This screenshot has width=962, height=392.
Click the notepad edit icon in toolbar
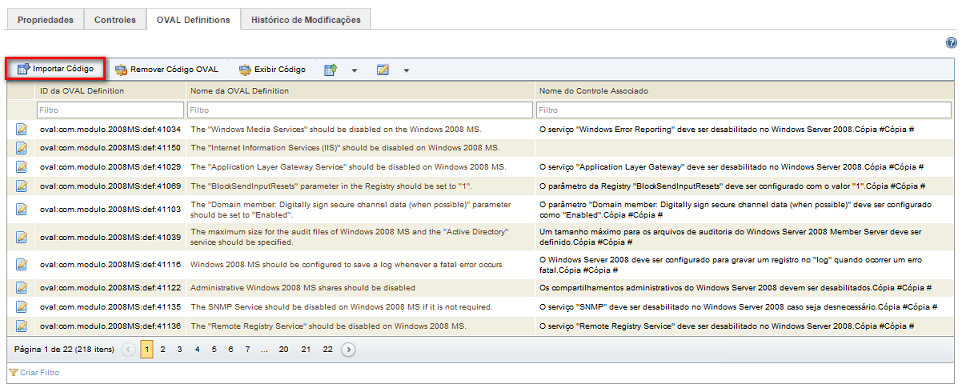383,69
